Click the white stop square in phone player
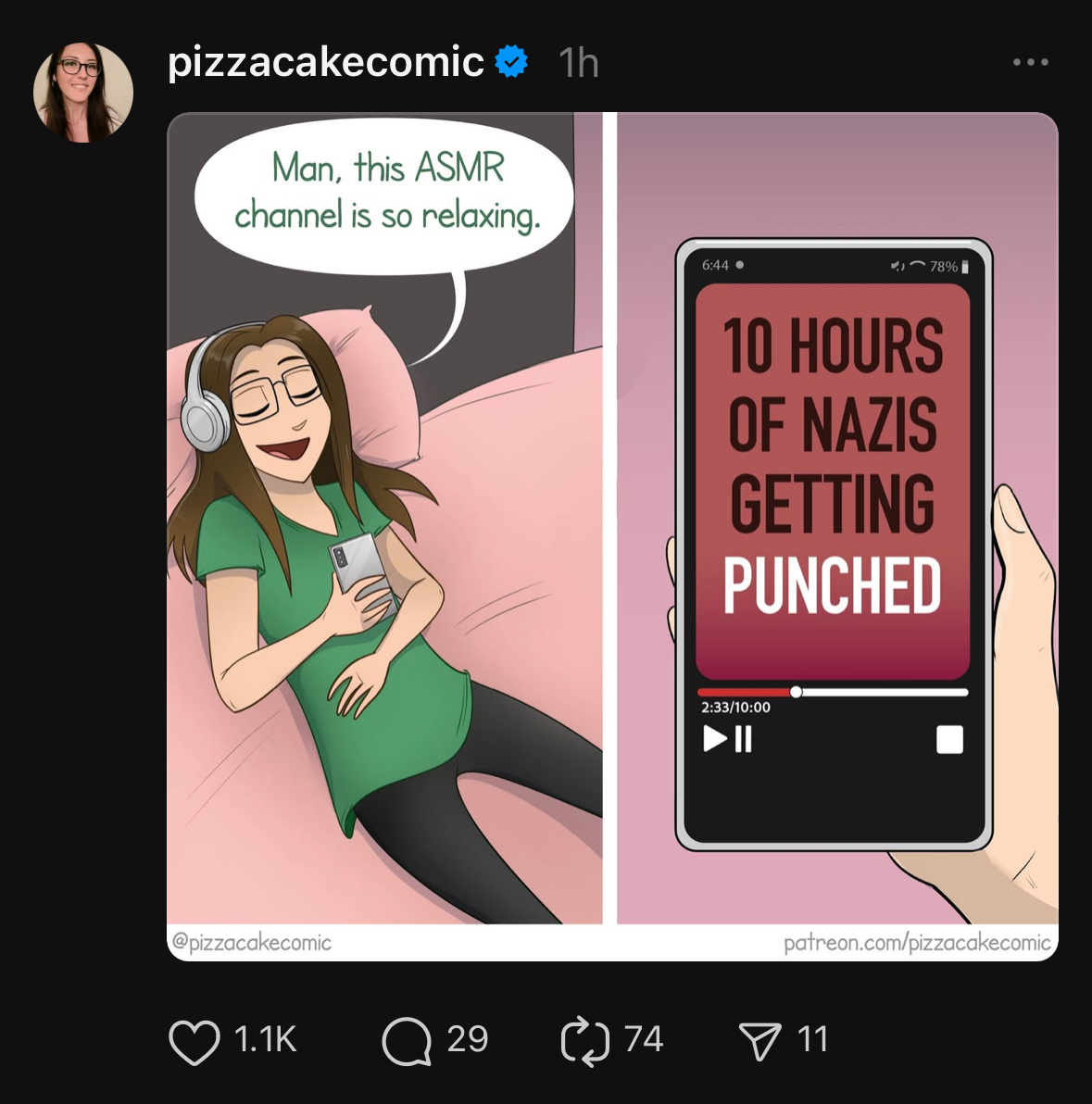The width and height of the screenshot is (1092, 1104). (949, 740)
